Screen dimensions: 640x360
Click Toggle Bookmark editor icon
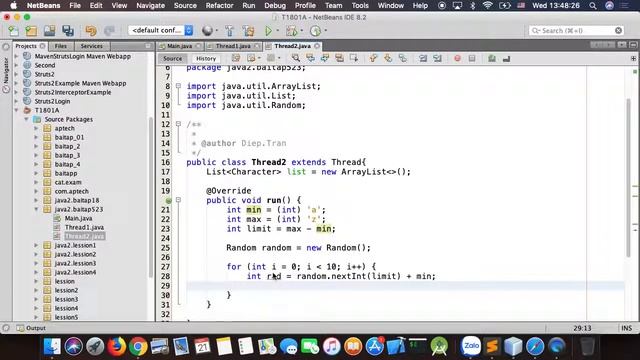[x=402, y=59]
